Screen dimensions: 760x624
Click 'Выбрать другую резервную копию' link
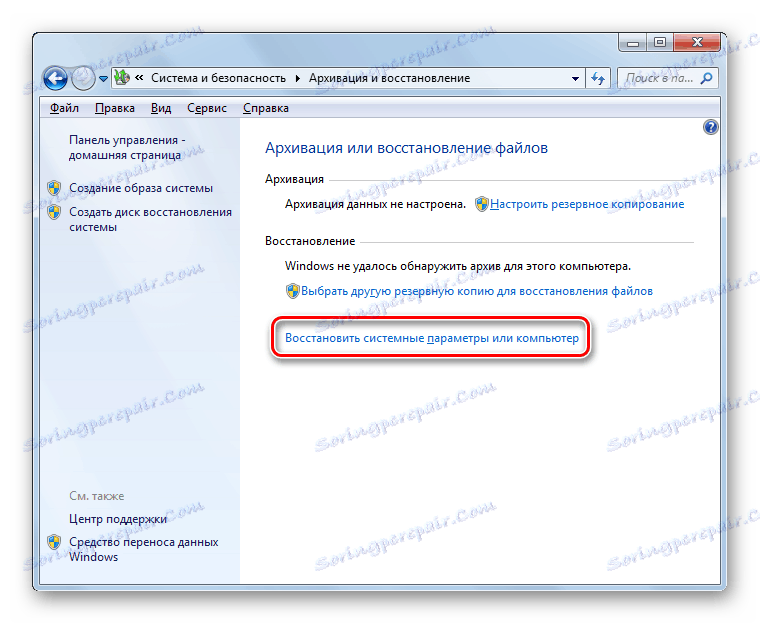tap(477, 291)
